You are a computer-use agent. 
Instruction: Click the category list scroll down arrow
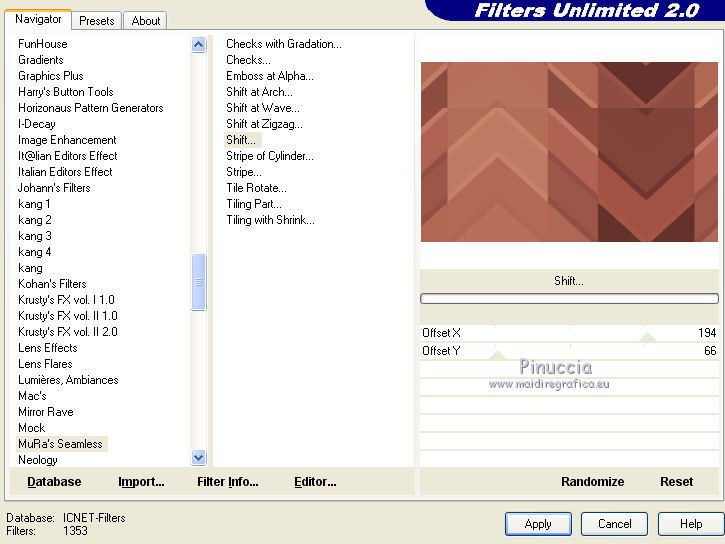(x=198, y=458)
